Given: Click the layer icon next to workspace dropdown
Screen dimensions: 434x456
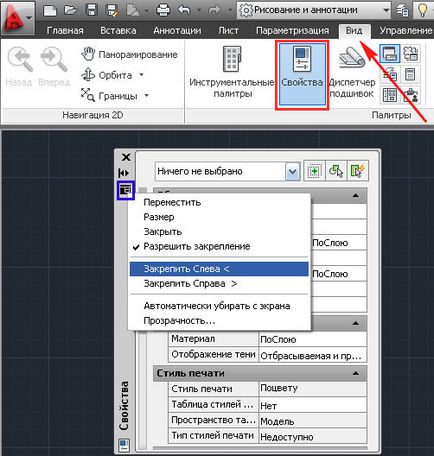Looking at the screenshot, I should [402, 11].
